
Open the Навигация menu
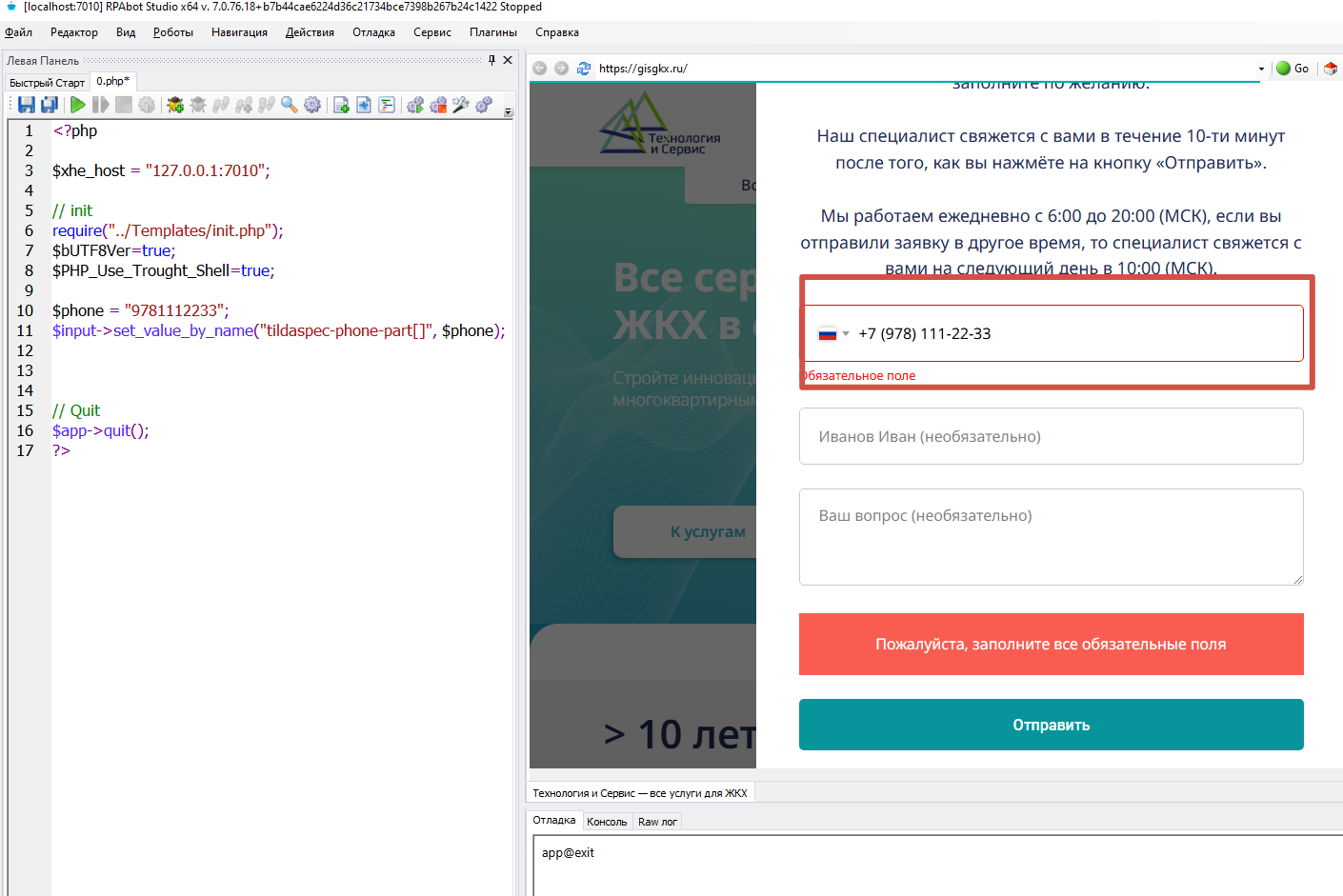tap(239, 32)
